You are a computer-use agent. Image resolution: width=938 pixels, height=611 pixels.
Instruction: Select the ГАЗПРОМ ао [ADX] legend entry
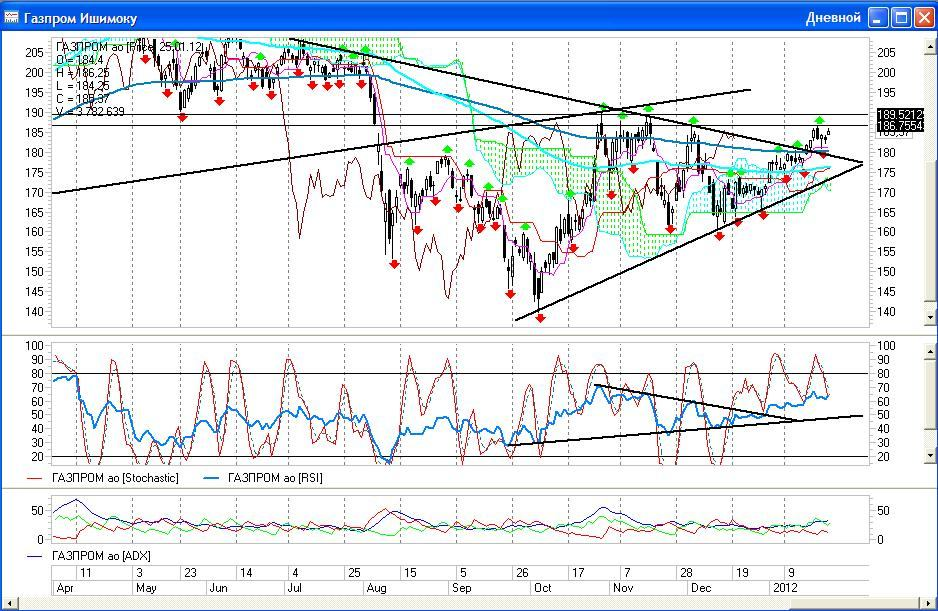pyautogui.click(x=89, y=556)
